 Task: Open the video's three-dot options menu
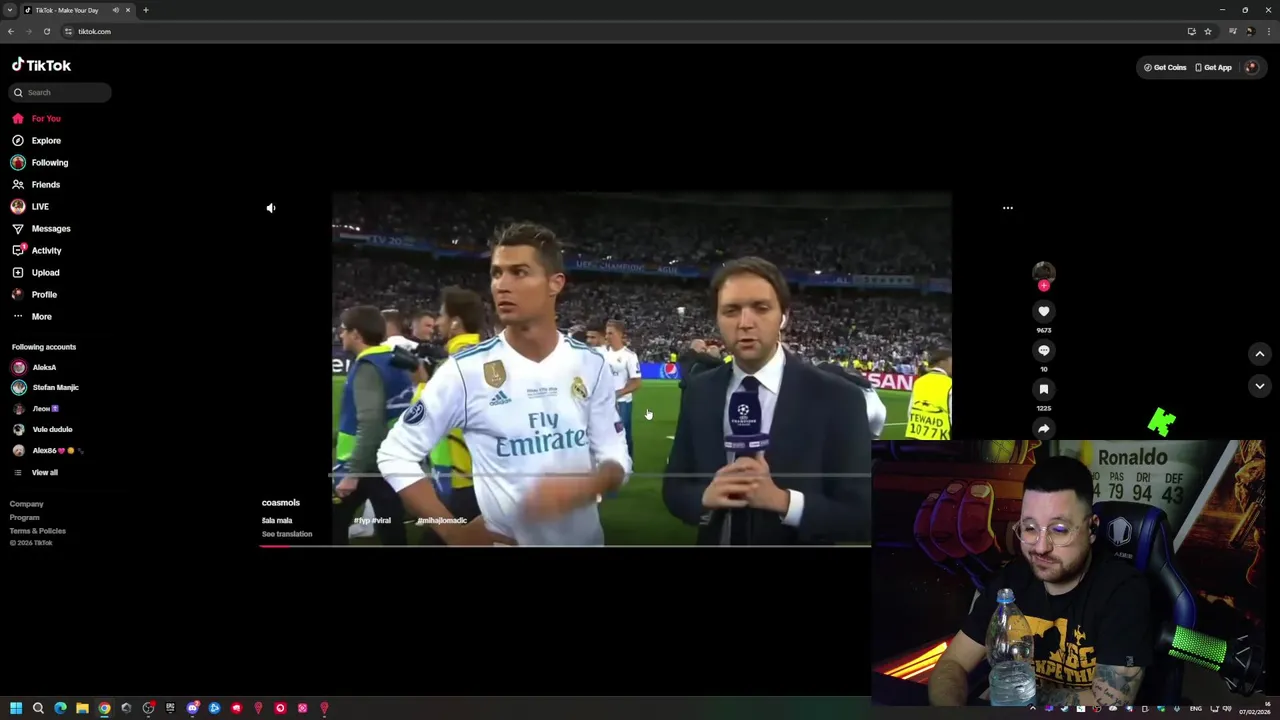1008,208
